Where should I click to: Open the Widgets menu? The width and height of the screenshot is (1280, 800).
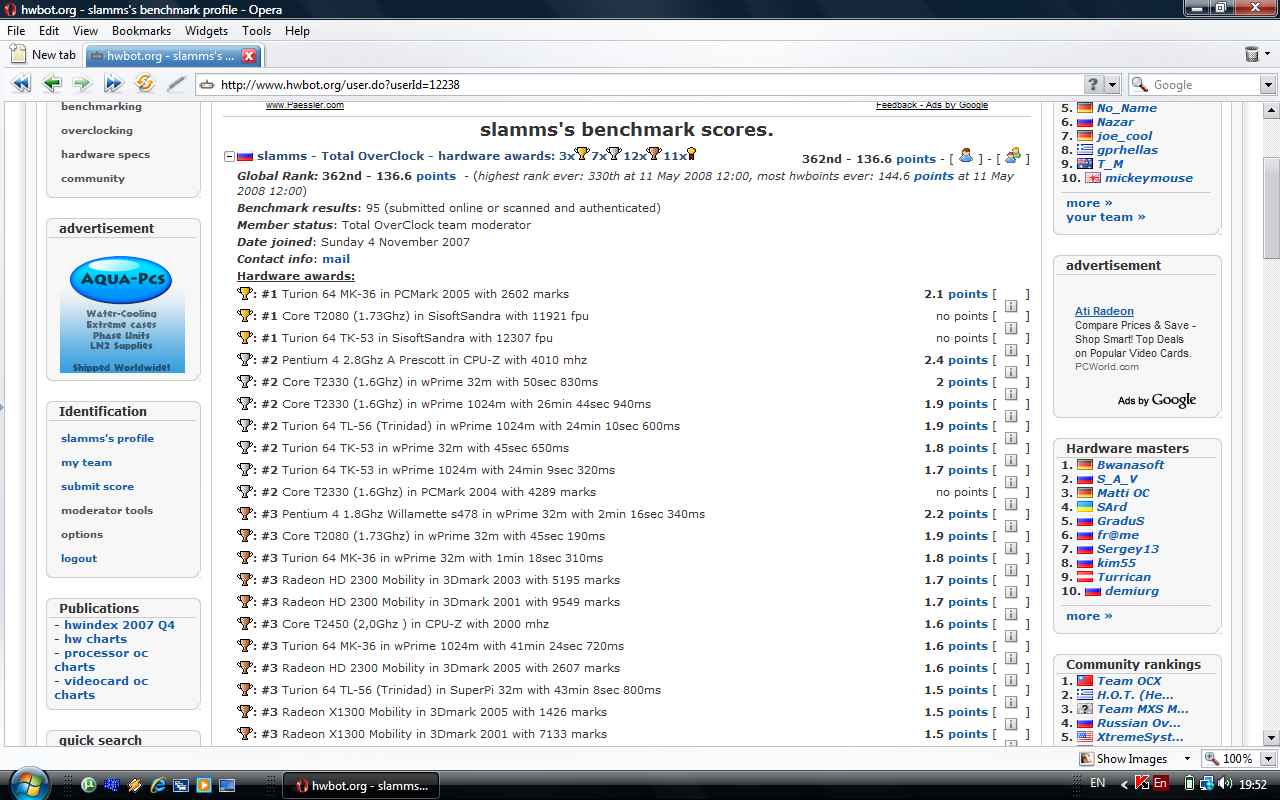(206, 31)
